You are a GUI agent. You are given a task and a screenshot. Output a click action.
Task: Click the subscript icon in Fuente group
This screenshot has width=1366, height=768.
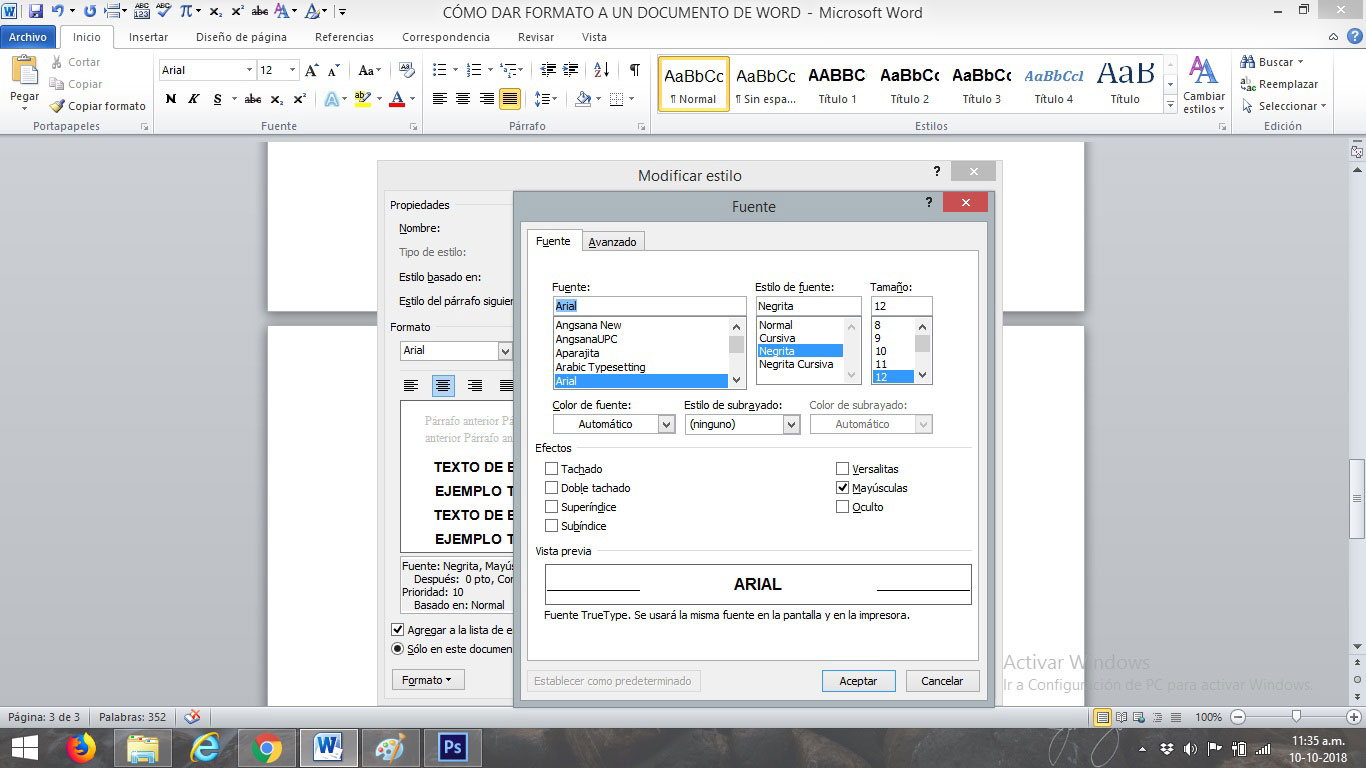(x=277, y=99)
